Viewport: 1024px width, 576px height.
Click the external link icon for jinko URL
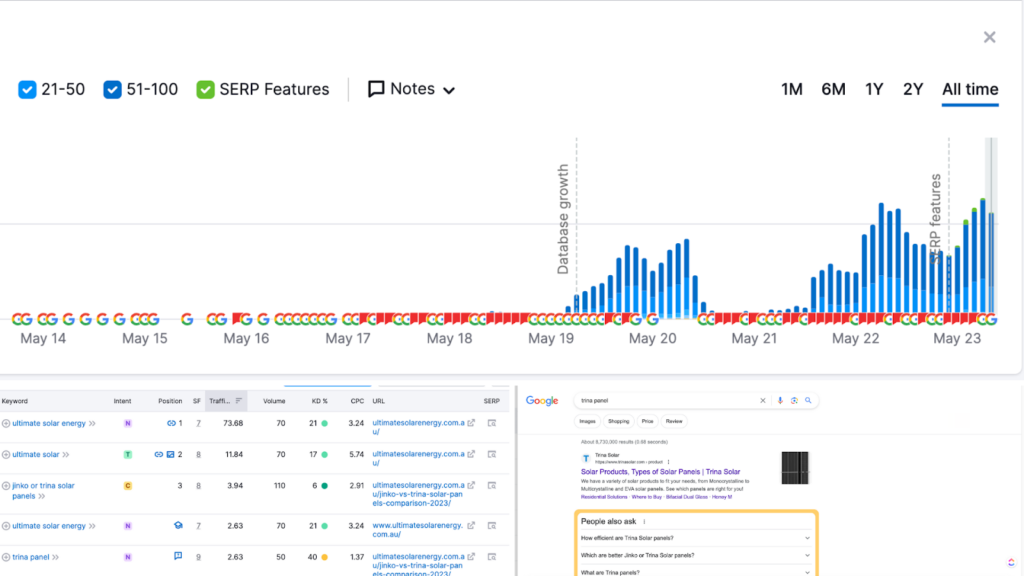coord(471,485)
